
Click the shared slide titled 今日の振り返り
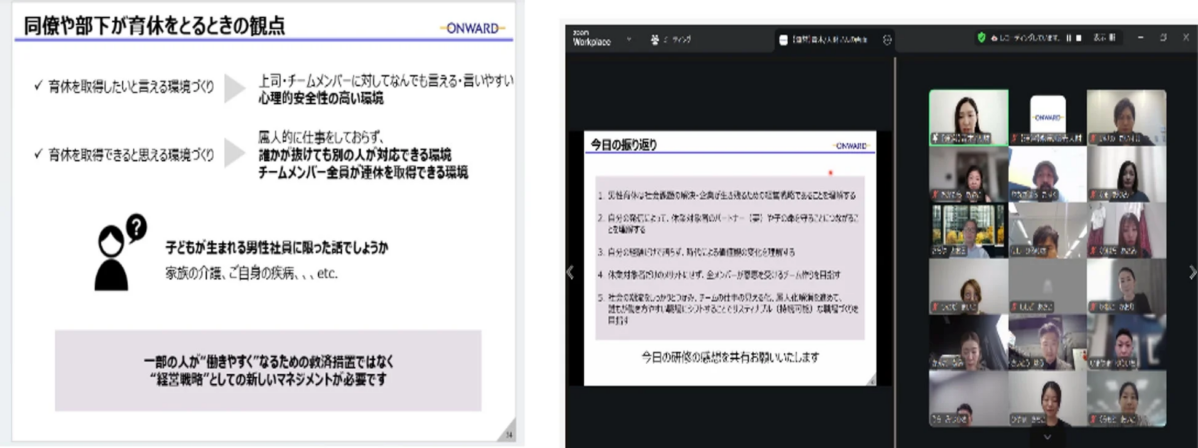point(729,258)
